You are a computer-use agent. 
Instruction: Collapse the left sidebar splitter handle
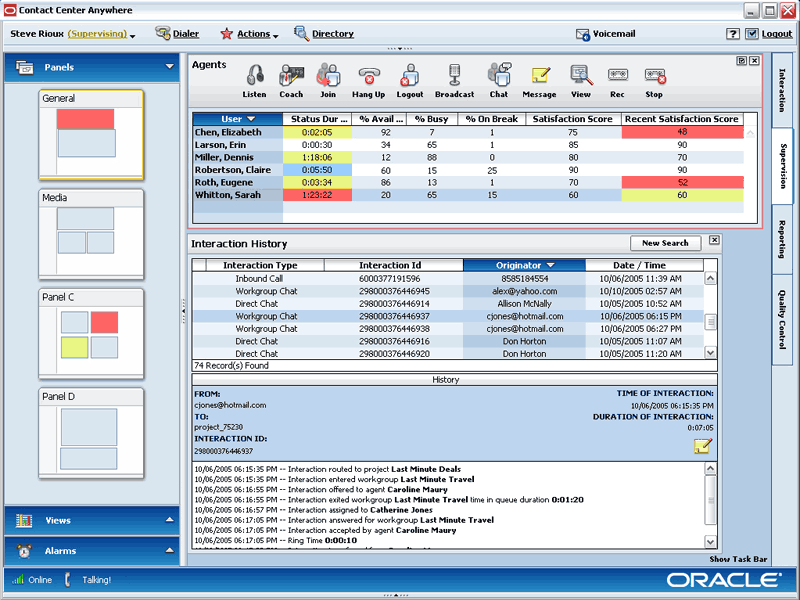click(184, 309)
